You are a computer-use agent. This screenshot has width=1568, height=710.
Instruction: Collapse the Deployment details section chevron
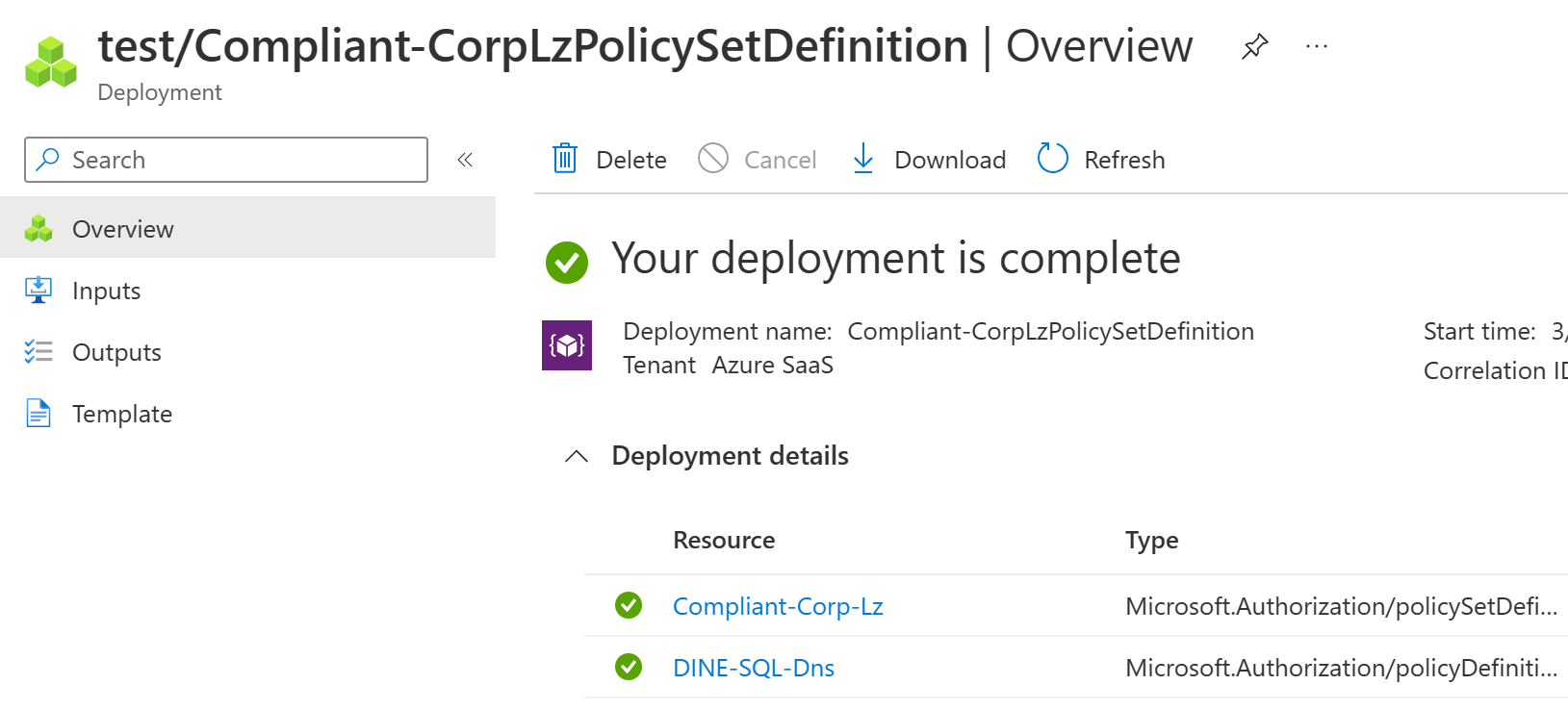click(x=577, y=456)
